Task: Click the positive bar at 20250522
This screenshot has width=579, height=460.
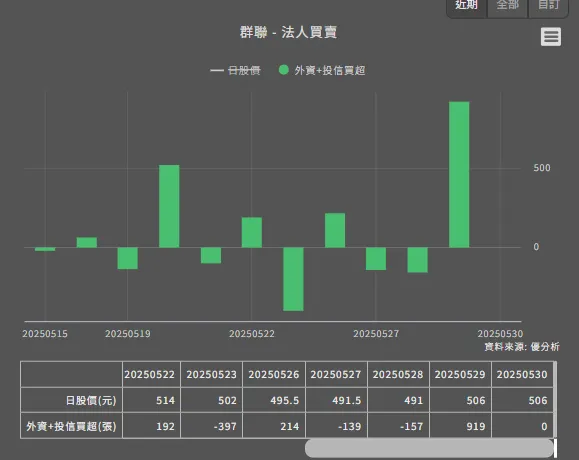Action: click(252, 232)
